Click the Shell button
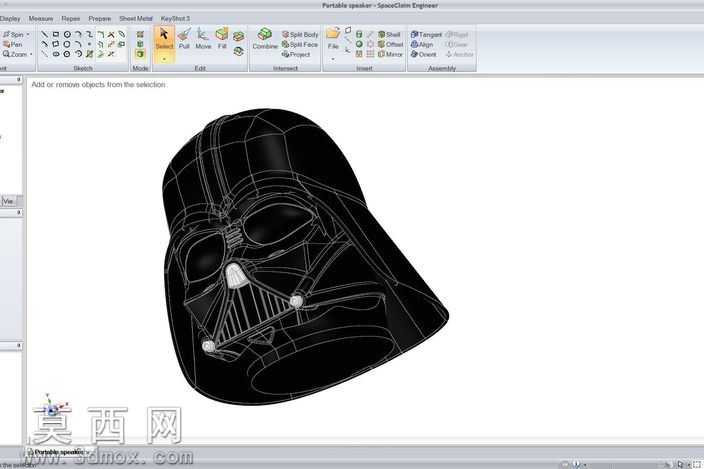 [389, 34]
